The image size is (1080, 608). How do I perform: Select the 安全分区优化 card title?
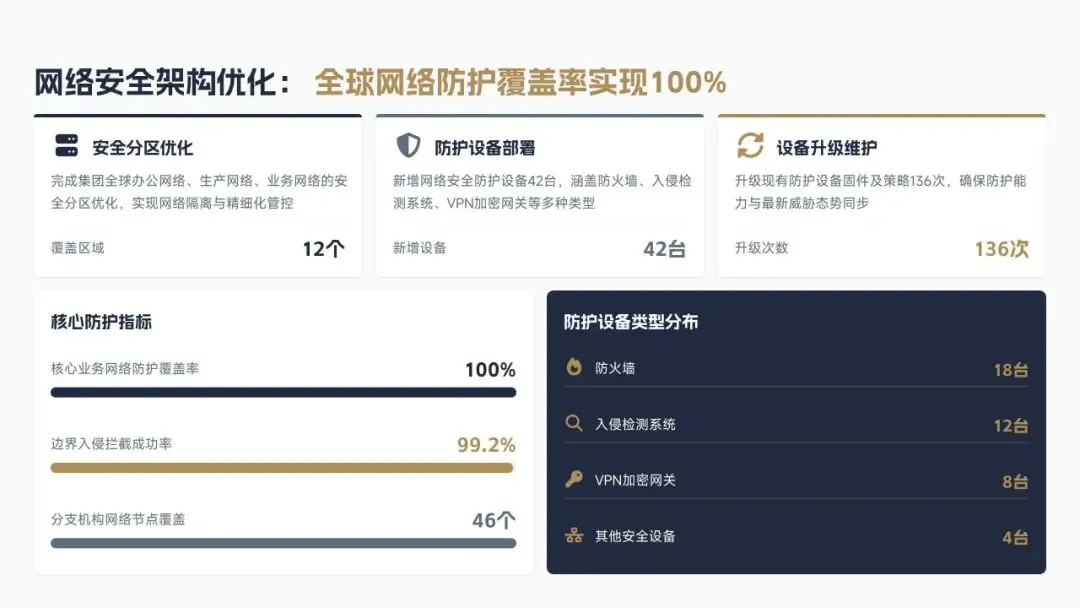coord(143,148)
